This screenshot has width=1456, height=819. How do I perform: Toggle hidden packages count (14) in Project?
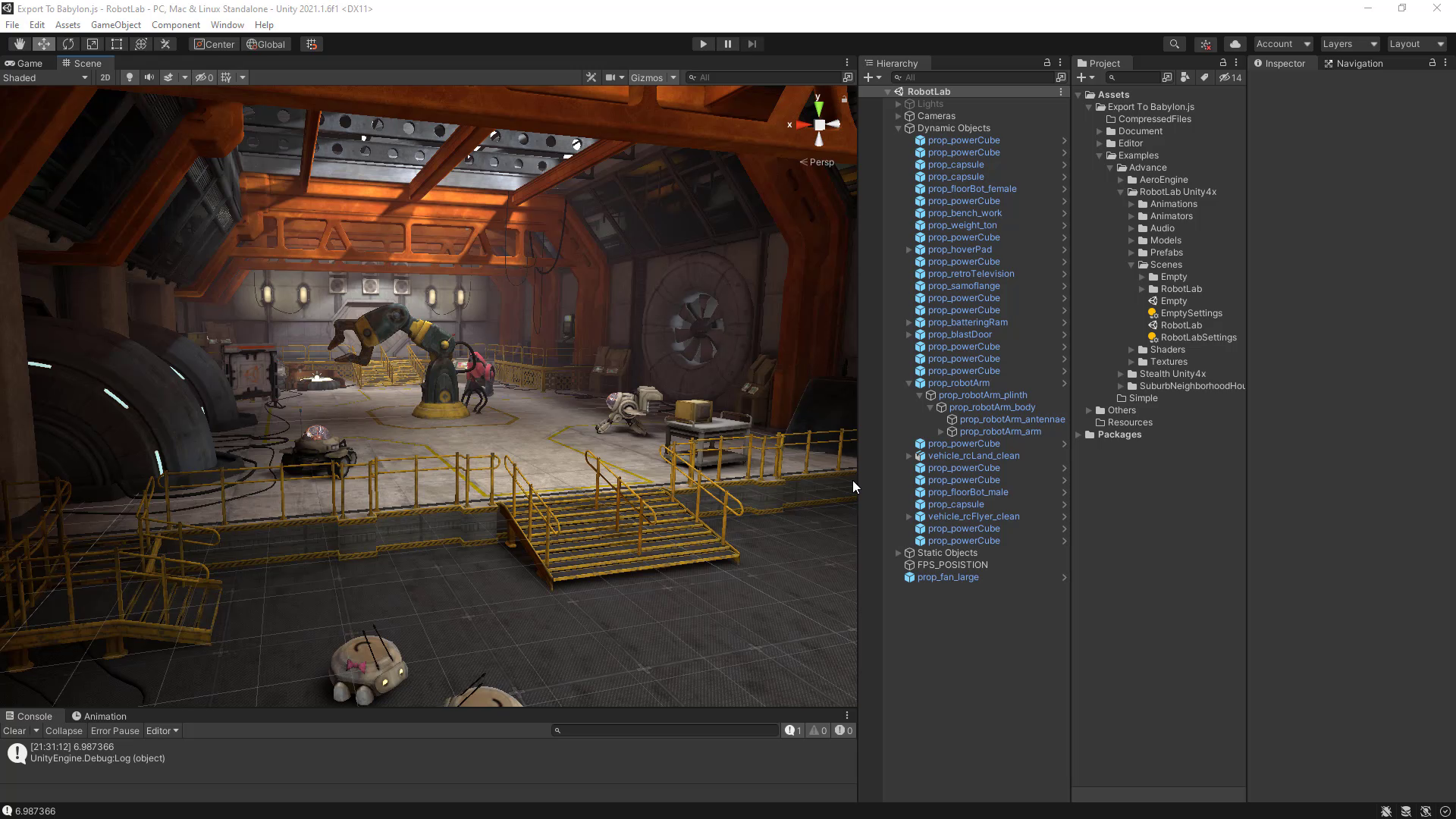click(1231, 77)
